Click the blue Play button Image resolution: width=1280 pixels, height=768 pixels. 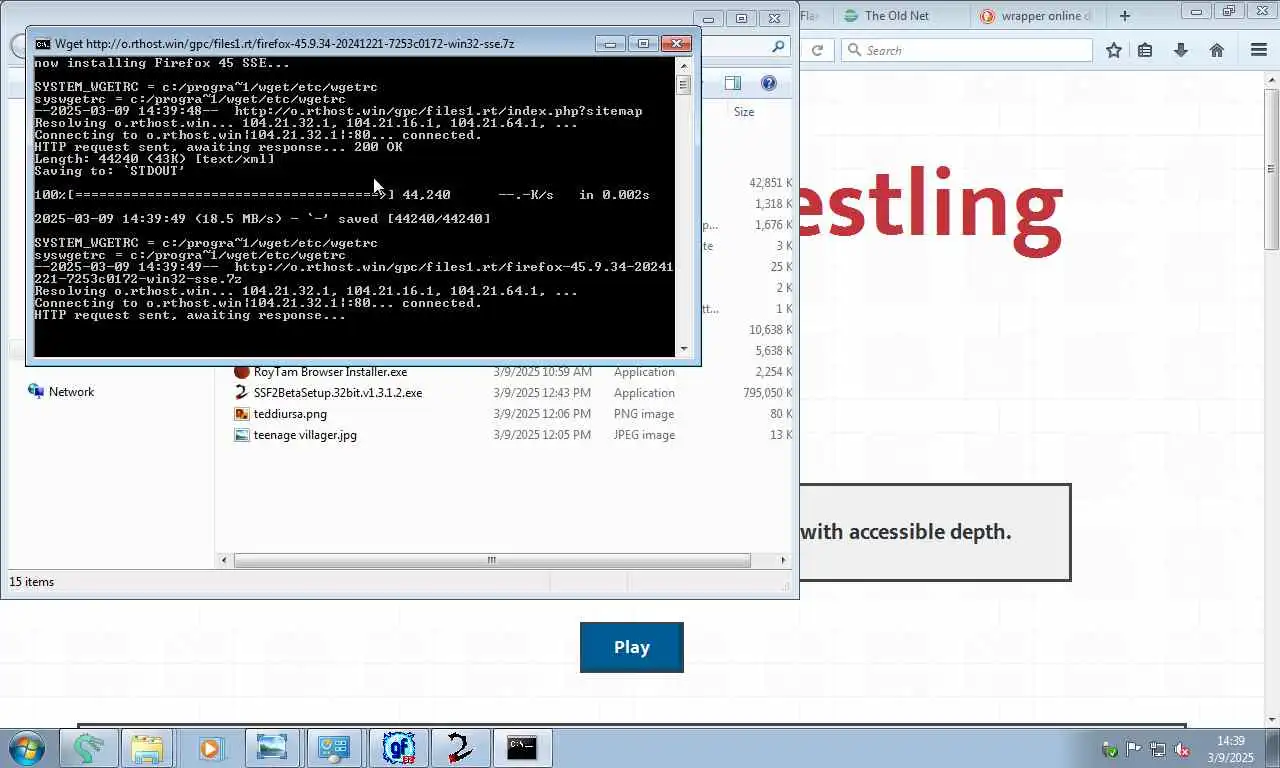pos(632,647)
